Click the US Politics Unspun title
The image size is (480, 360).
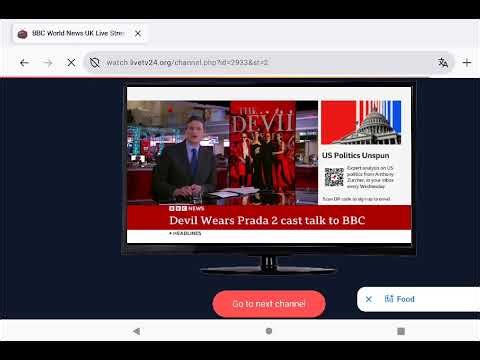point(355,156)
